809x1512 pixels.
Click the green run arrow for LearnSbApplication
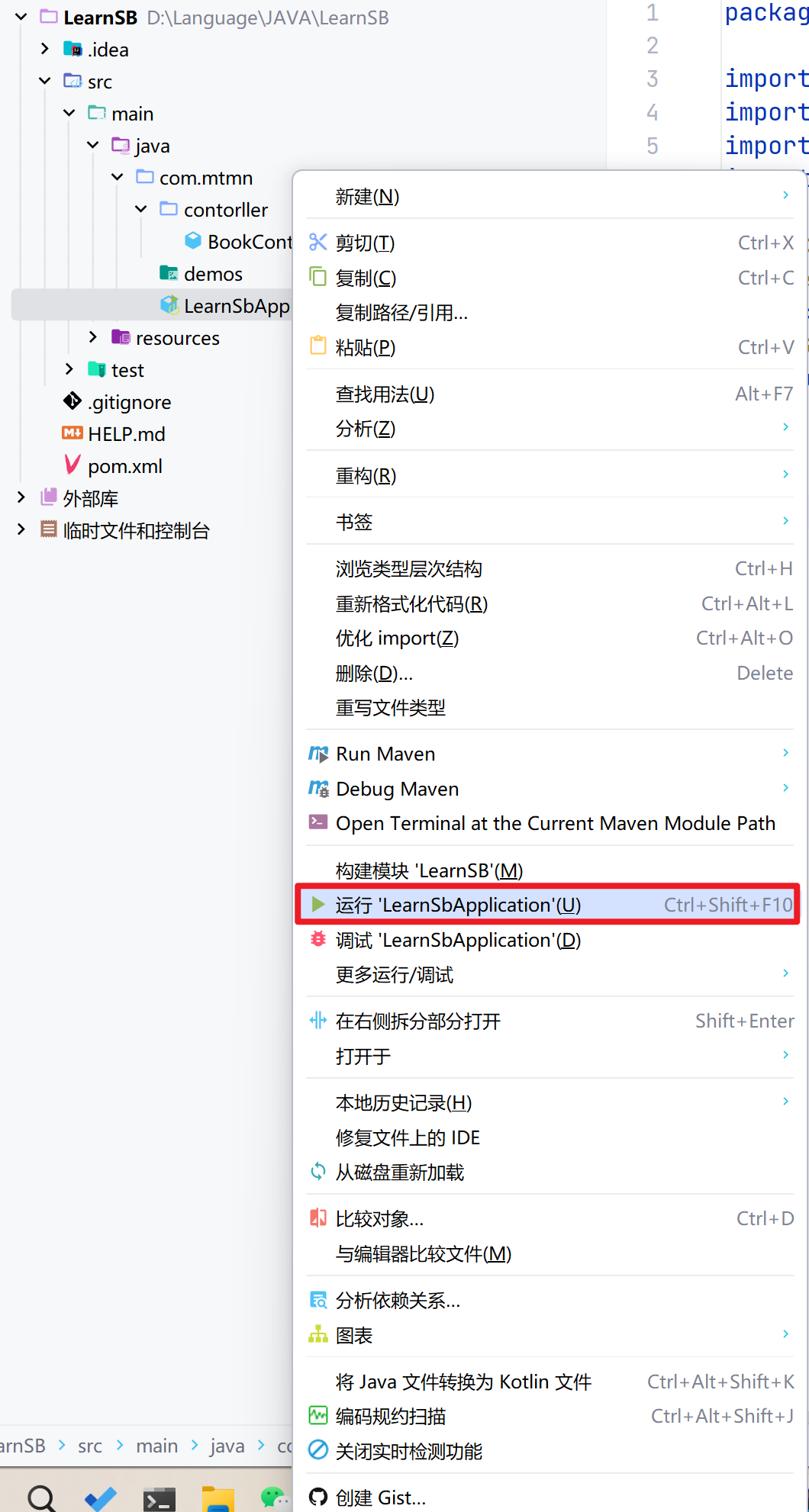coord(317,905)
